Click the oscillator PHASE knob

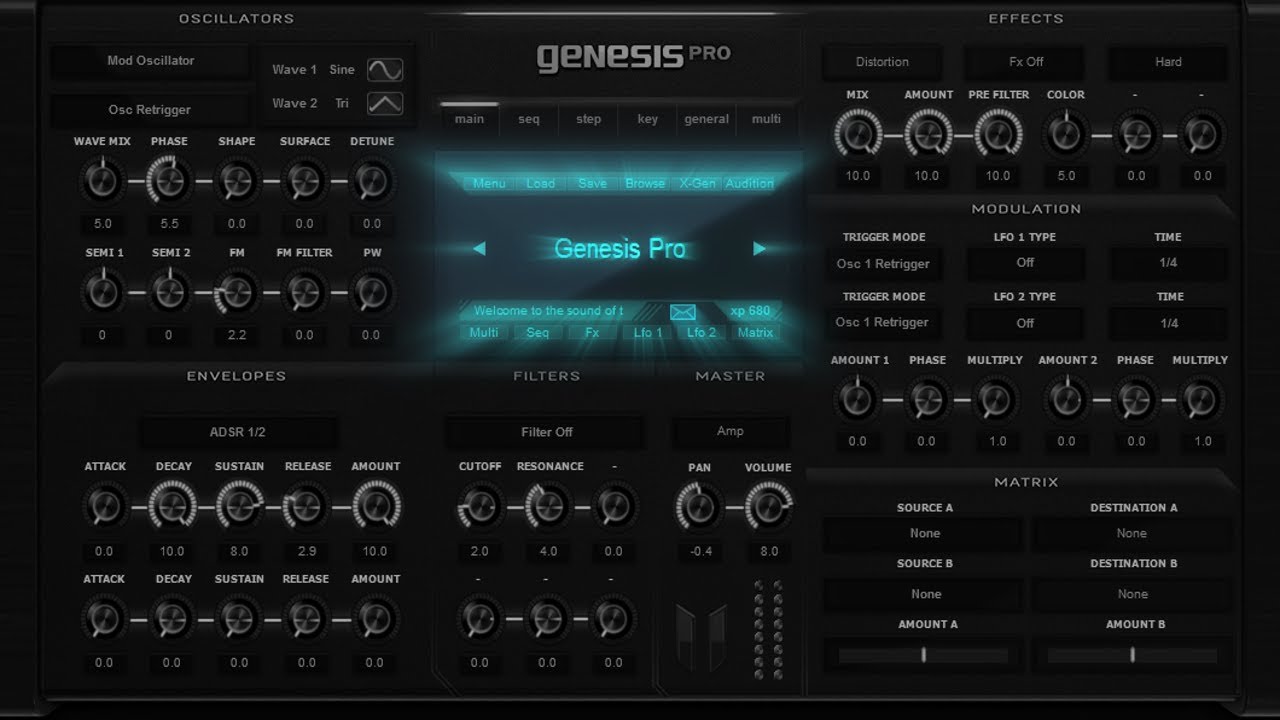[x=169, y=182]
